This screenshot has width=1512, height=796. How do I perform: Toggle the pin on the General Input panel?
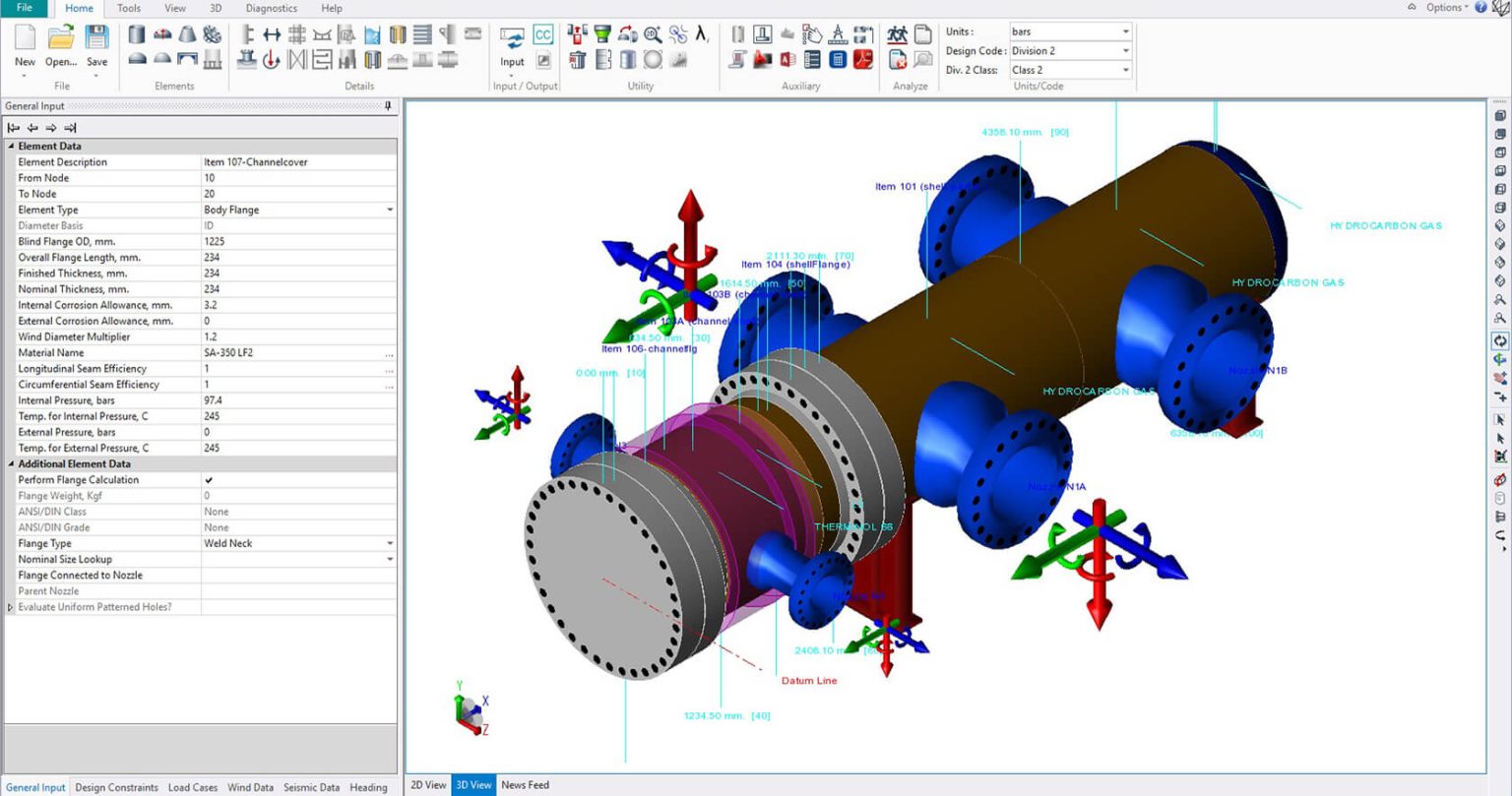388,105
